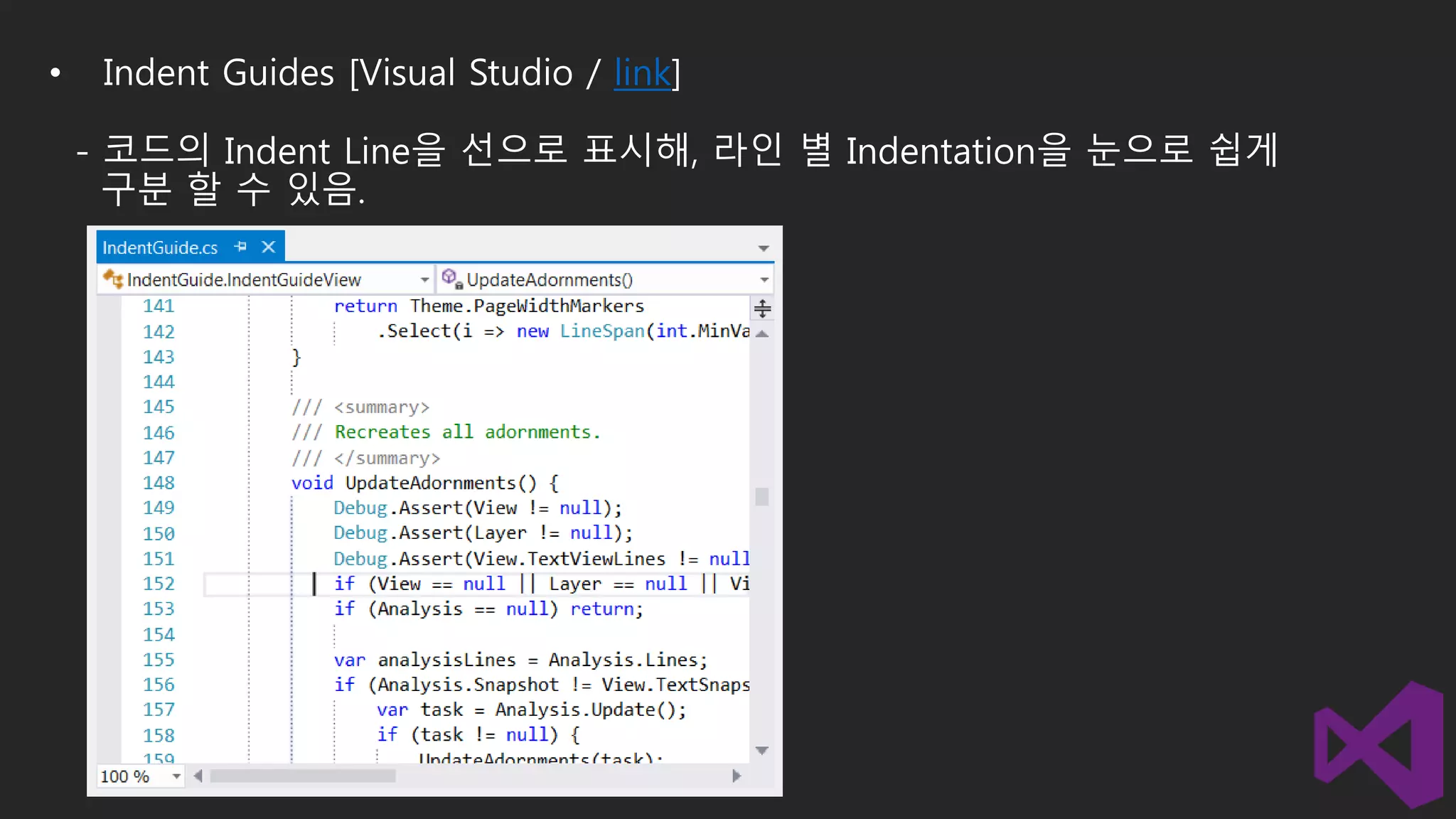Click 'if (Analysis == null) return;' line
Viewport: 1456px width, 819px height.
(488, 609)
